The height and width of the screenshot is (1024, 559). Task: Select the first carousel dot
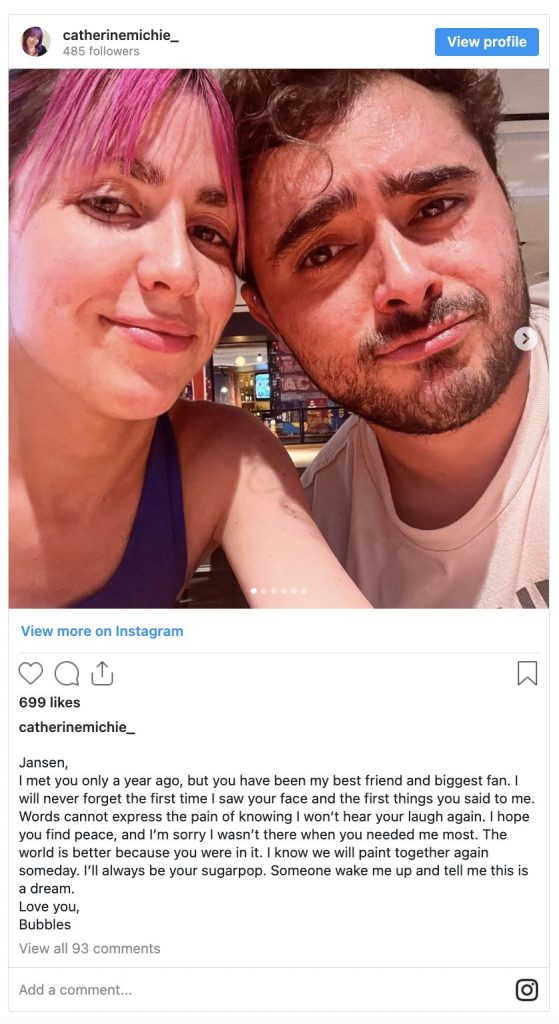(254, 590)
